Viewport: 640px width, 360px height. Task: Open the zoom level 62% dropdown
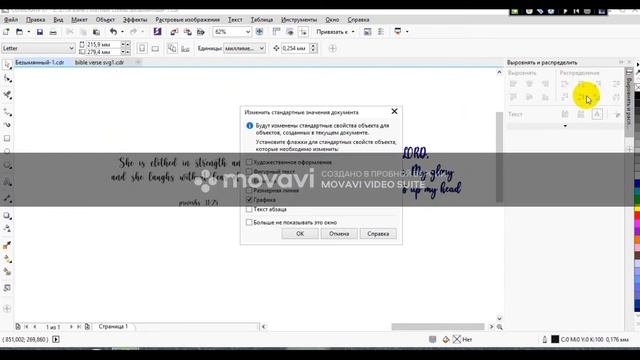point(247,32)
